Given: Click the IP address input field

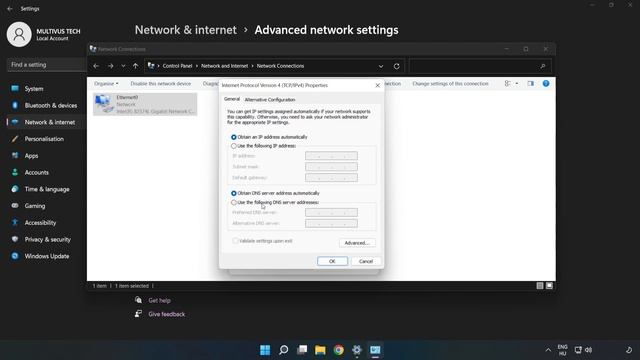Looking at the screenshot, I should [331, 156].
